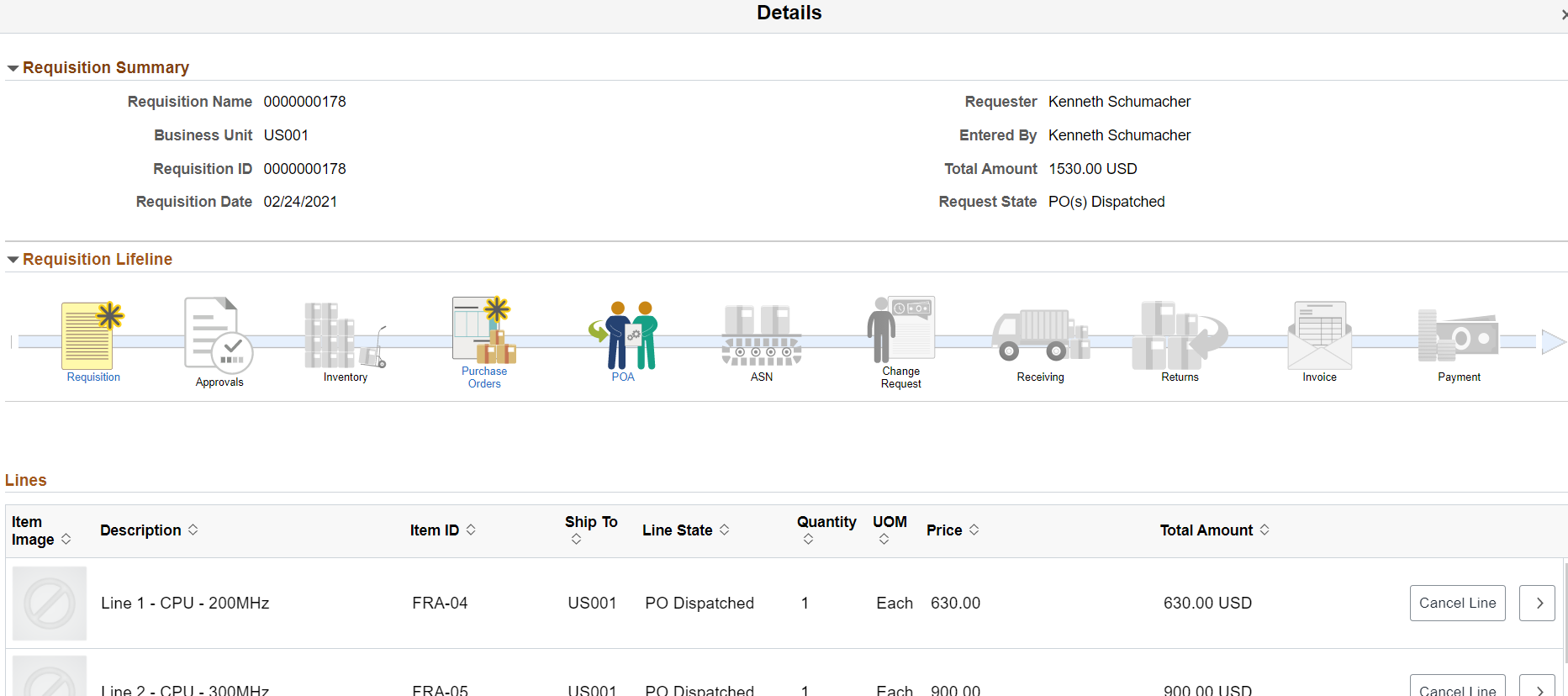Image resolution: width=1568 pixels, height=696 pixels.
Task: Select the Invoice envelope icon
Action: 1320,335
